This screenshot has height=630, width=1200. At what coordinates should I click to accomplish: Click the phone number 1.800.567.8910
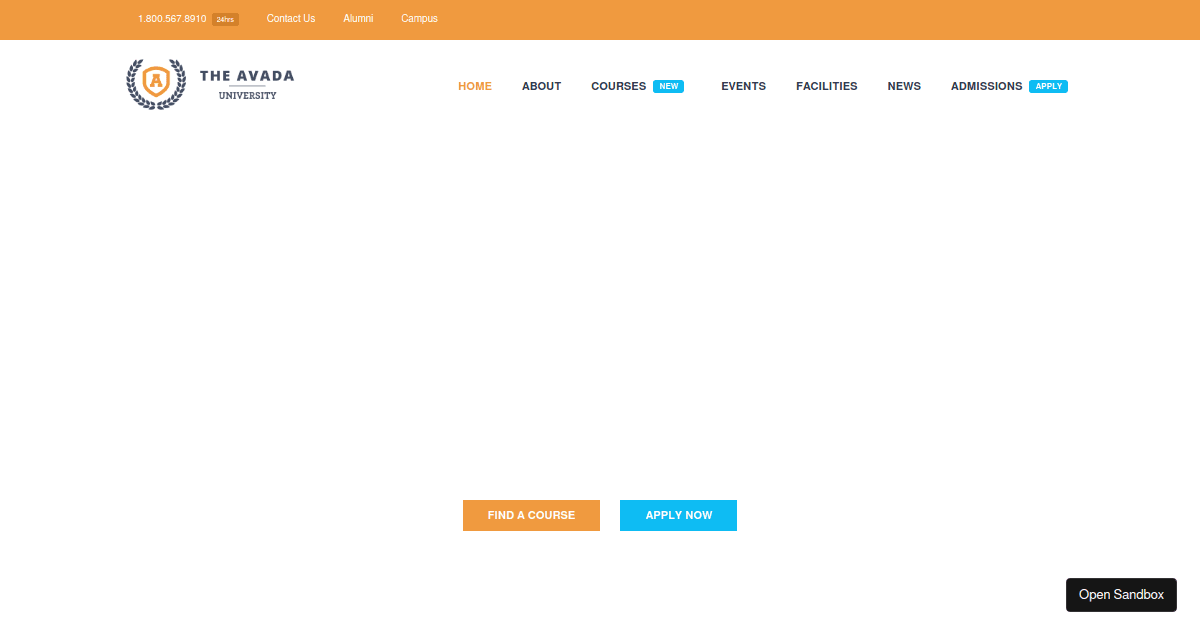(x=170, y=18)
